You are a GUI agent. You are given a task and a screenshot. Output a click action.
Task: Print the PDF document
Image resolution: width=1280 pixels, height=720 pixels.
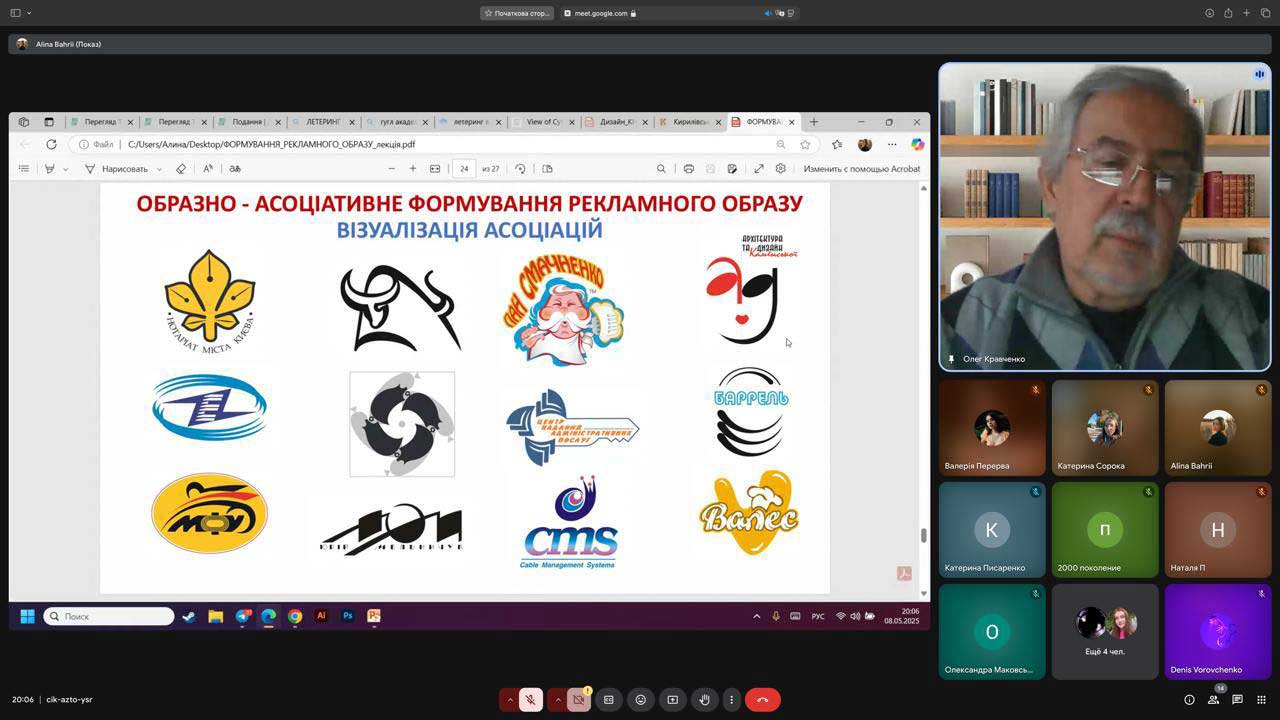click(689, 169)
